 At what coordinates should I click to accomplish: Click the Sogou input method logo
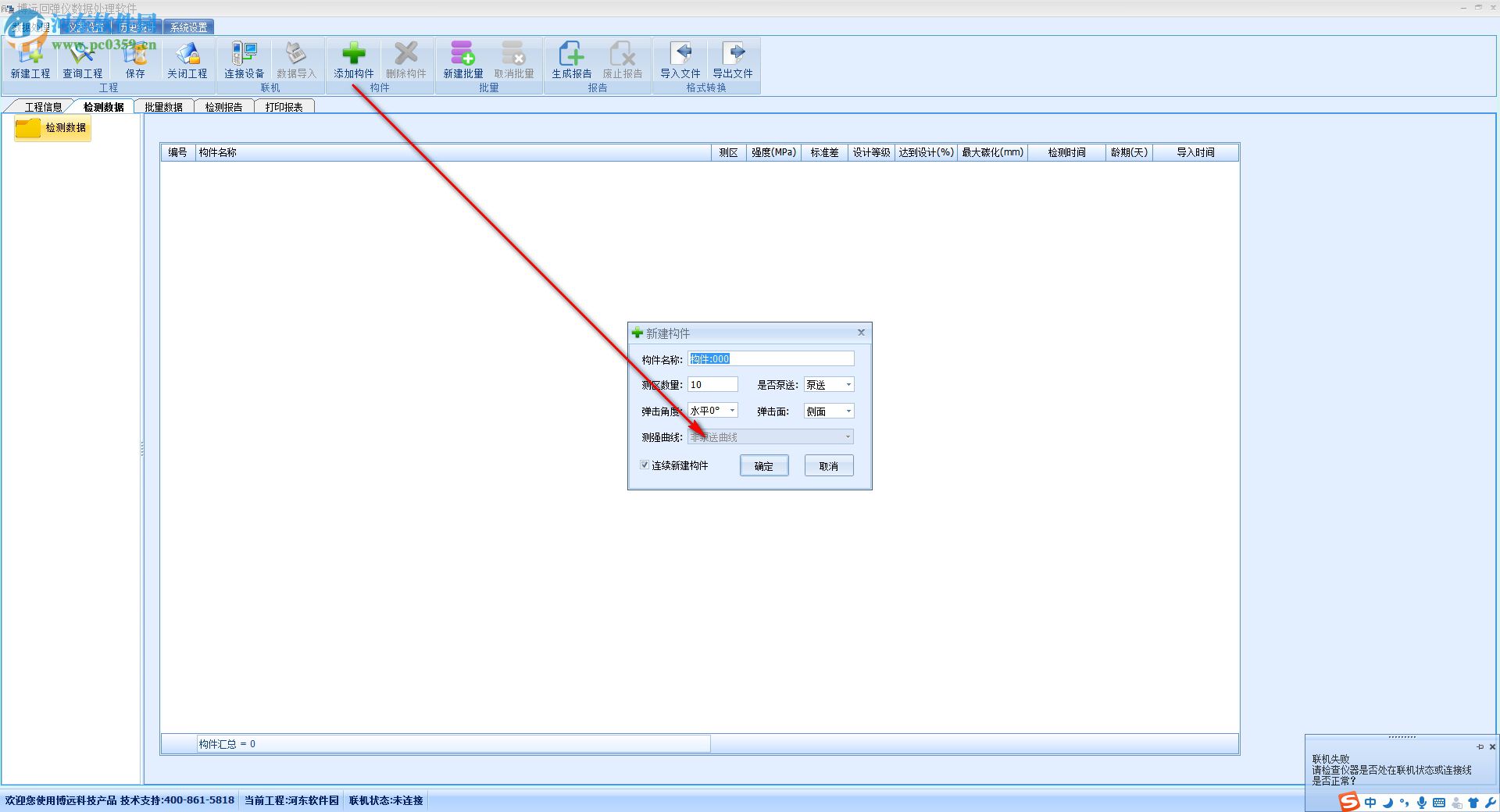[x=1349, y=802]
